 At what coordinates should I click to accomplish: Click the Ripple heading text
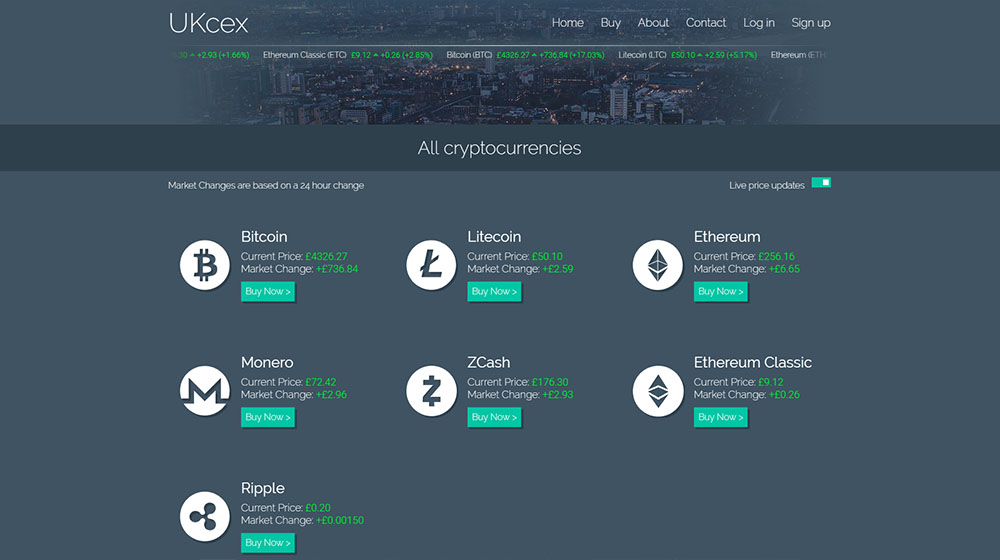263,488
